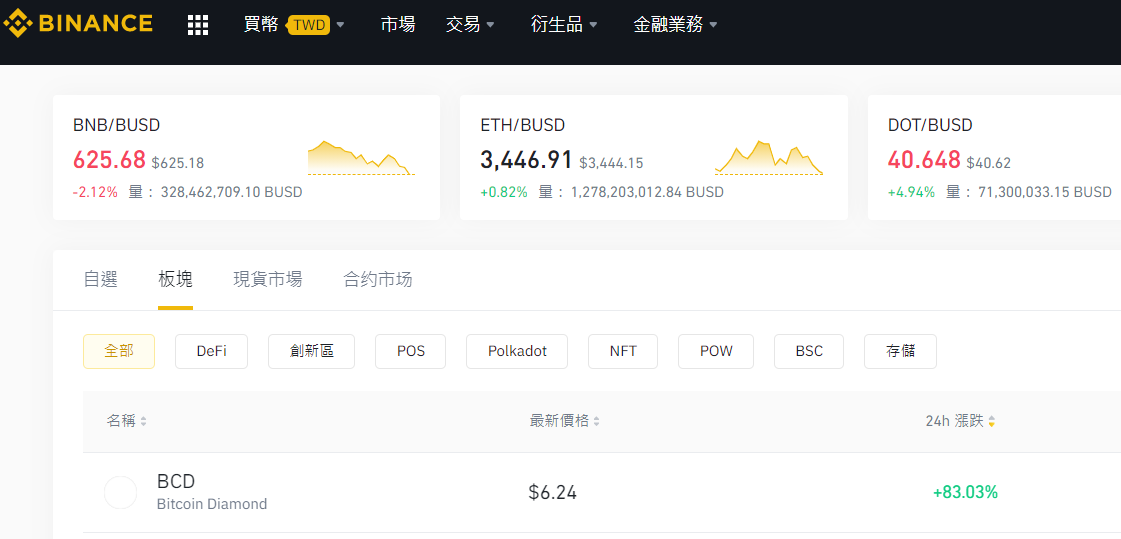
Task: Click the 1,278,203,012.84 BUSD volume
Action: coord(647,192)
